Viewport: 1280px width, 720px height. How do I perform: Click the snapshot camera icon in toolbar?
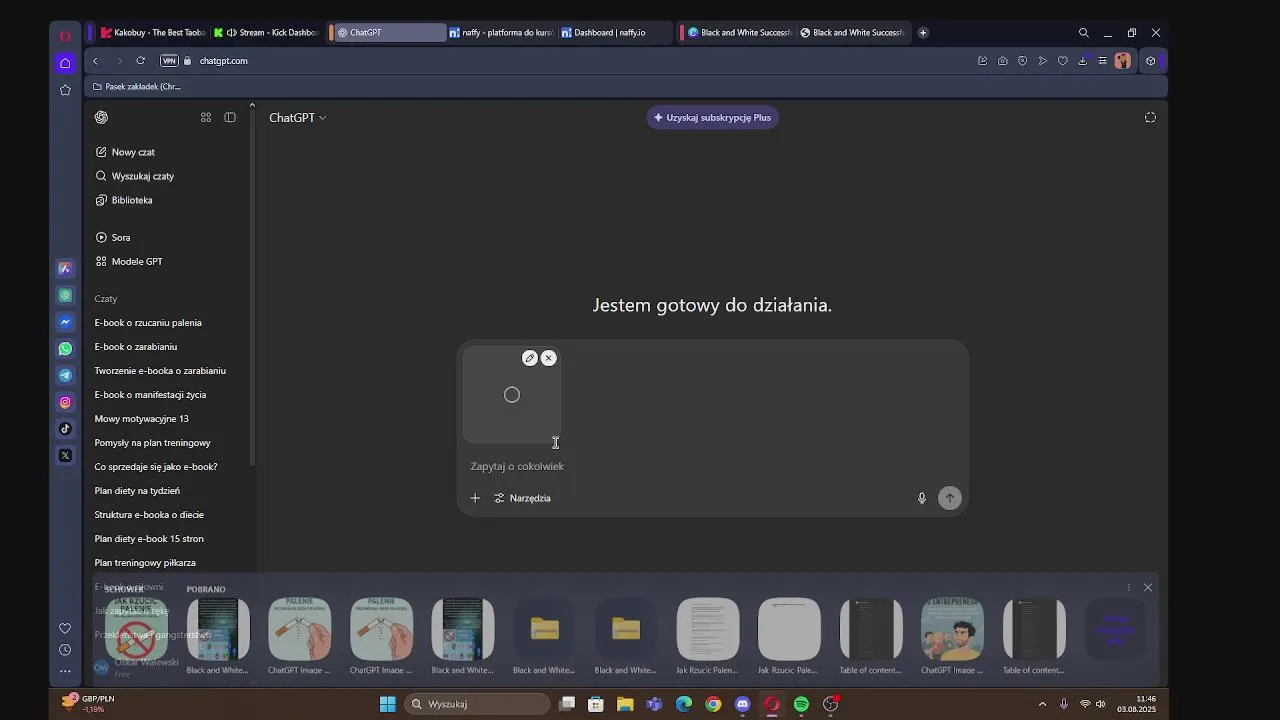[1002, 61]
